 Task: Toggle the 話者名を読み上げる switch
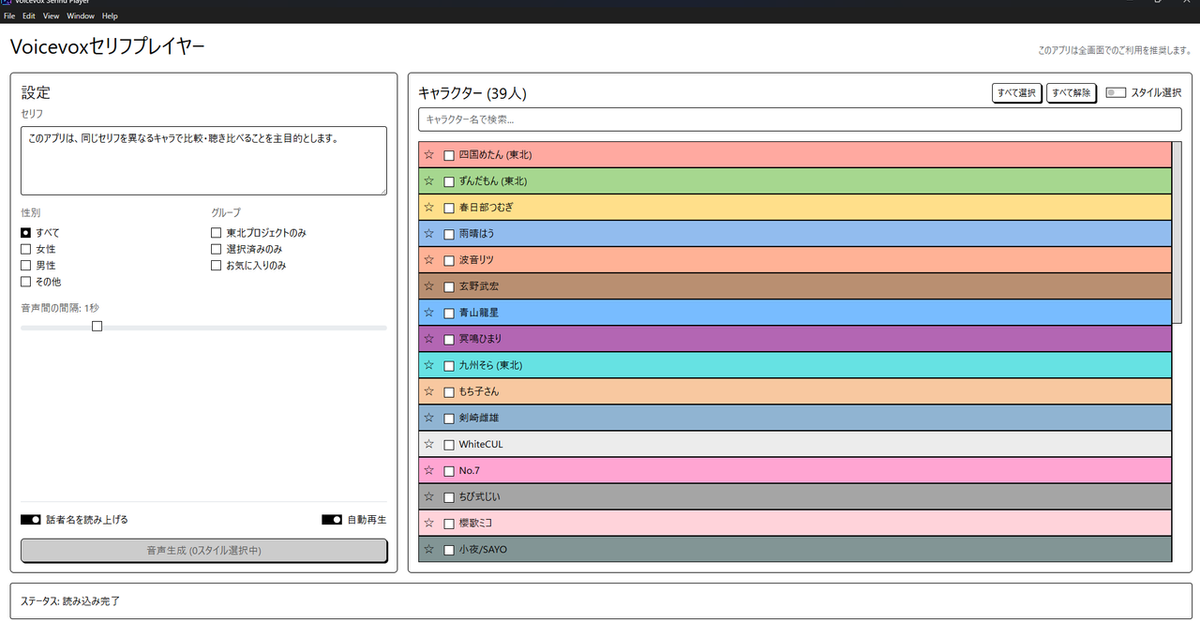point(31,520)
